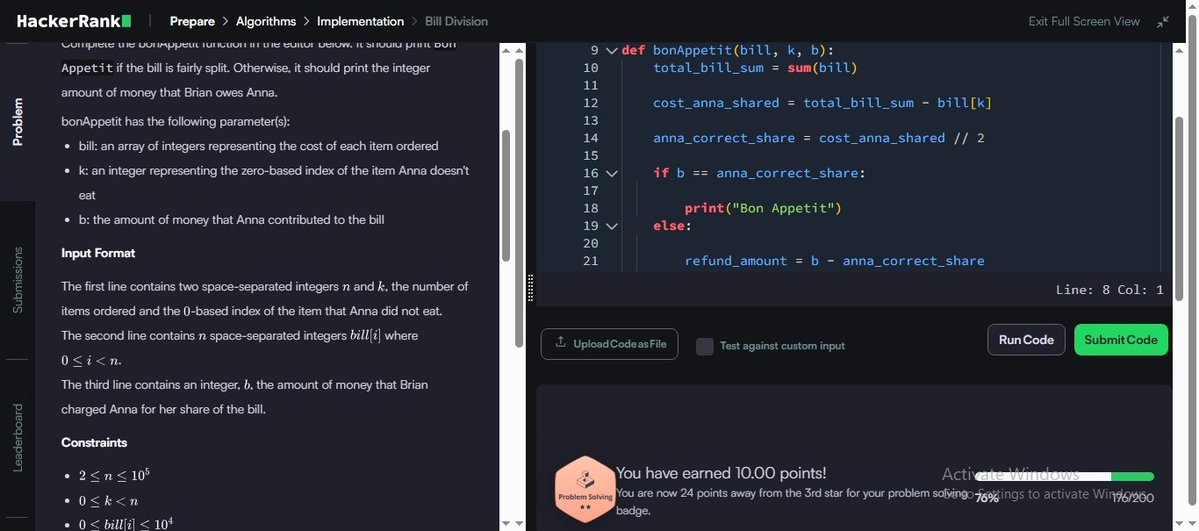Click the upload arrow icon in Upload Code as File
This screenshot has height=531, width=1199.
point(561,343)
